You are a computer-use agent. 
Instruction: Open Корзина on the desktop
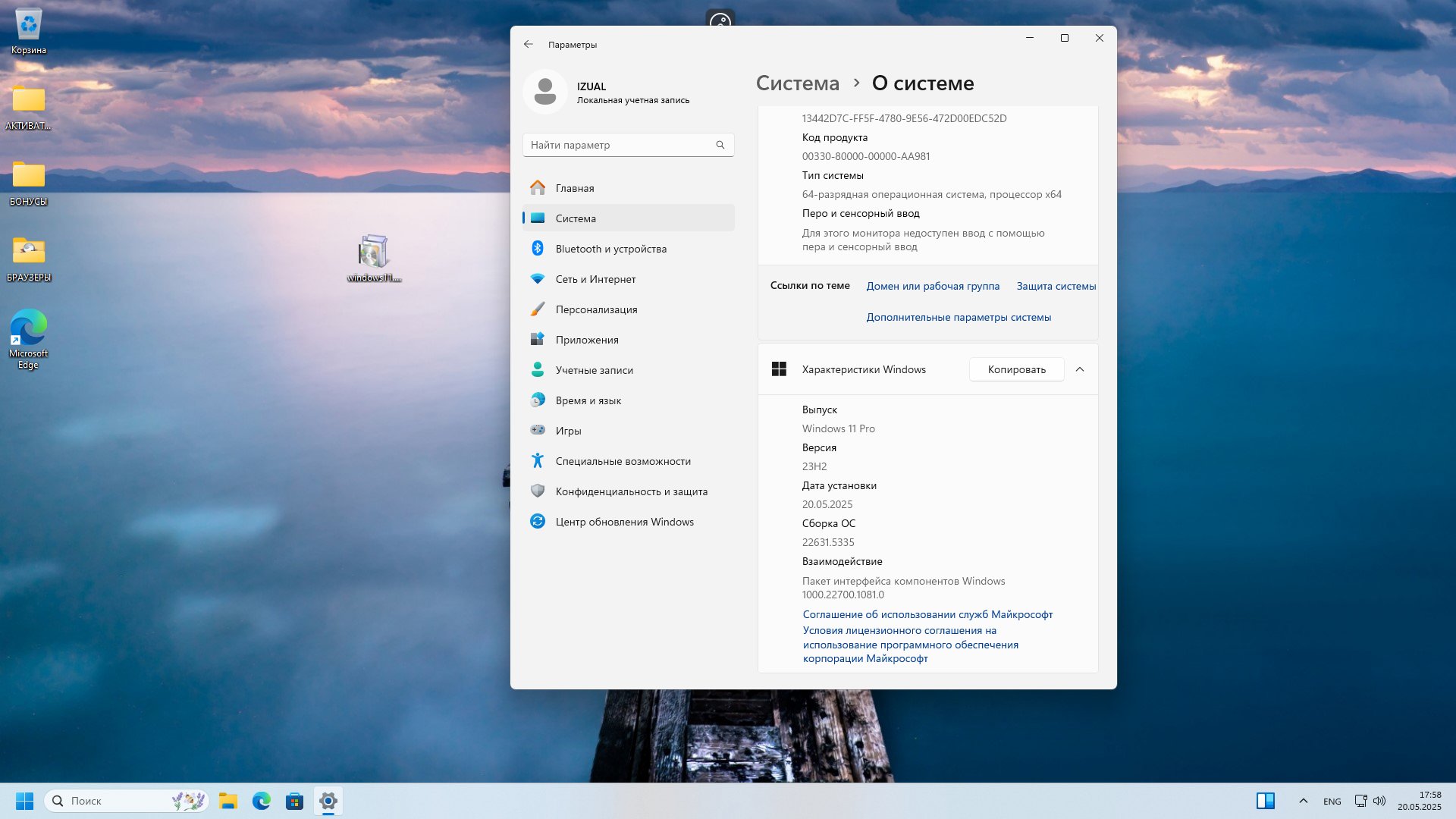pos(29,32)
